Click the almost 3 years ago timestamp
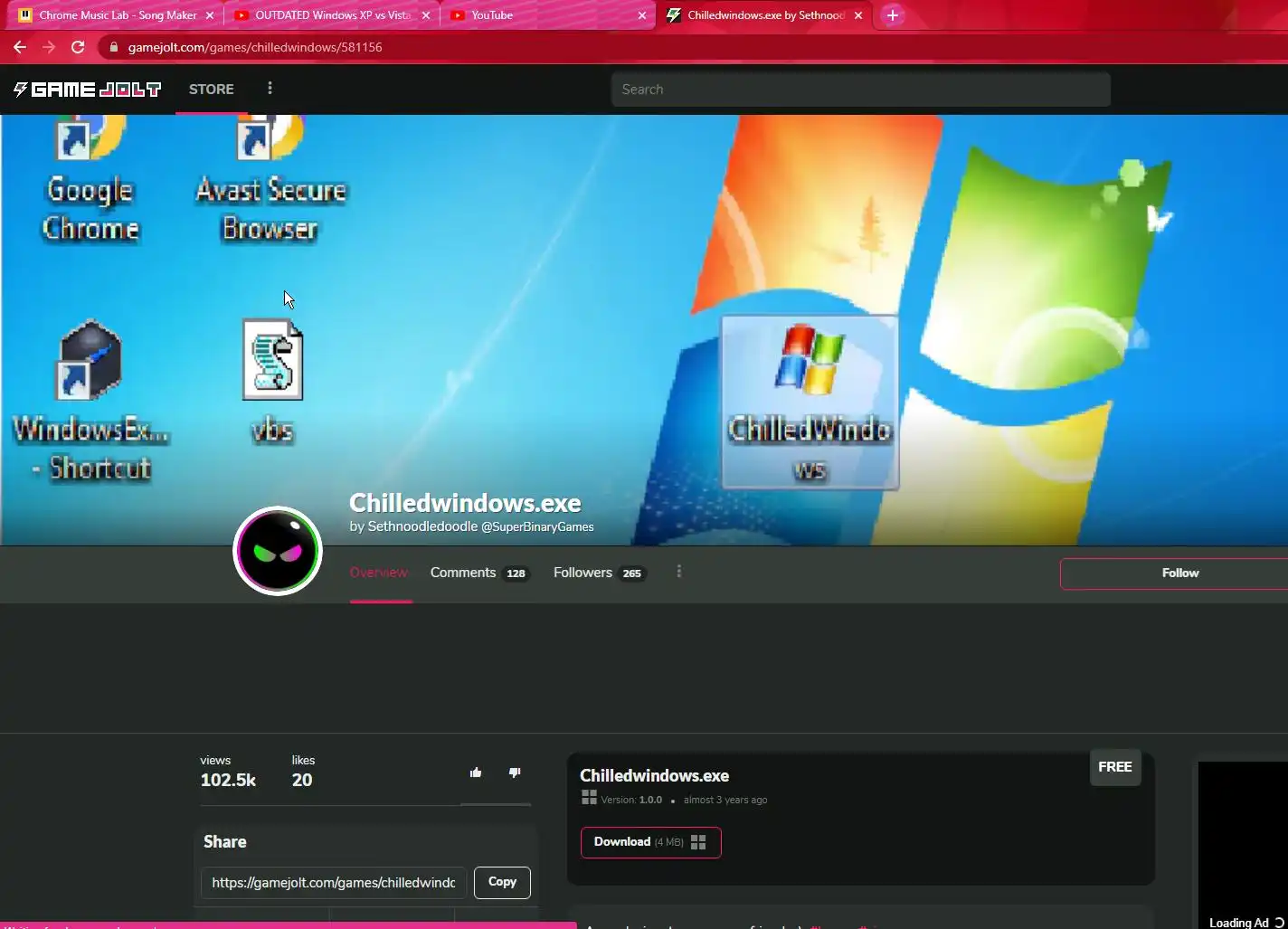 (725, 800)
